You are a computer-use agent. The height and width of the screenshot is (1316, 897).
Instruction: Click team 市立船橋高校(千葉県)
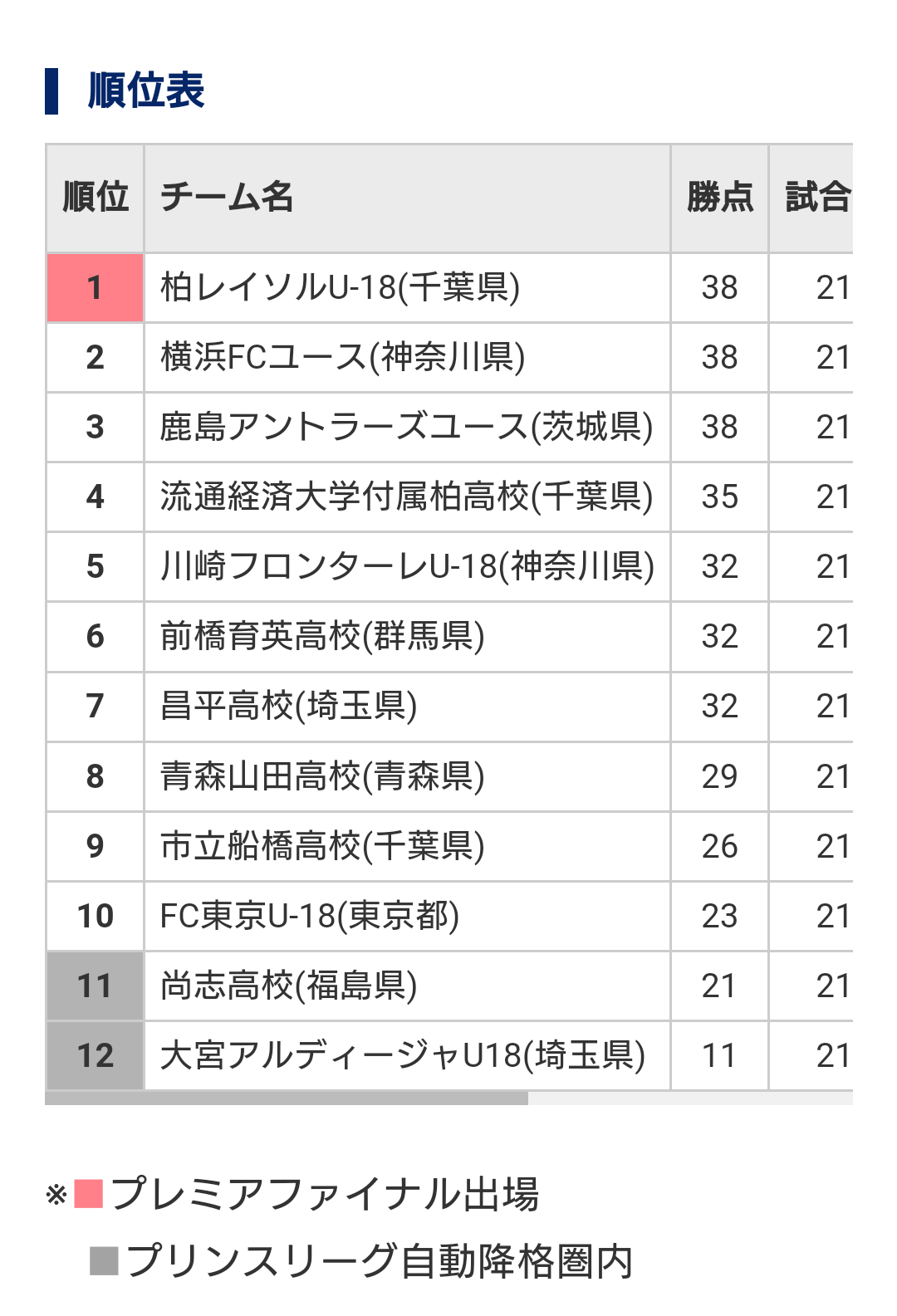point(322,845)
